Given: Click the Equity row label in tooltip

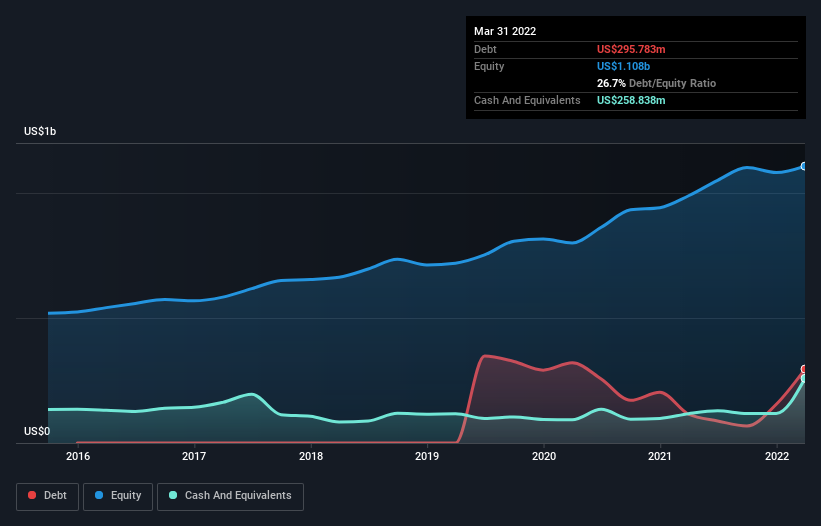Looking at the screenshot, I should (489, 66).
